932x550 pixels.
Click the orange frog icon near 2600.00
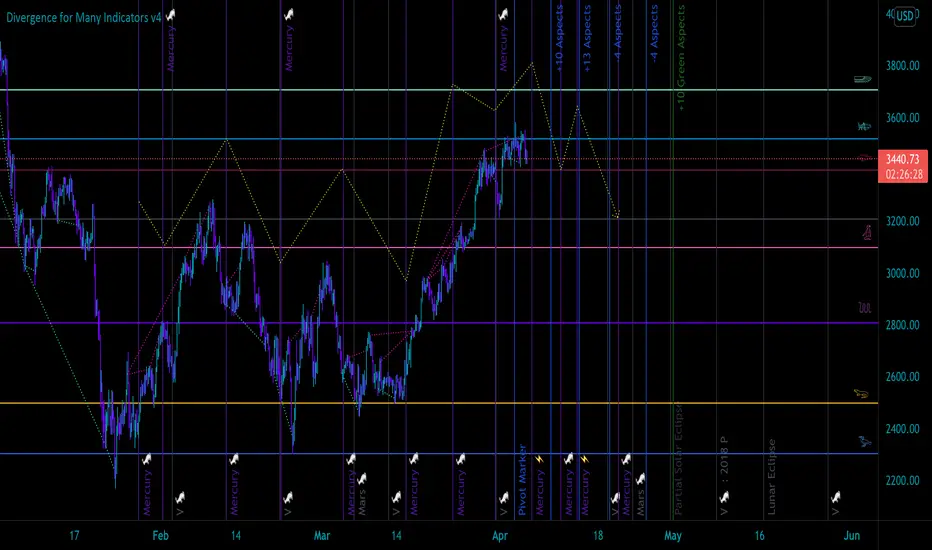pyautogui.click(x=861, y=393)
